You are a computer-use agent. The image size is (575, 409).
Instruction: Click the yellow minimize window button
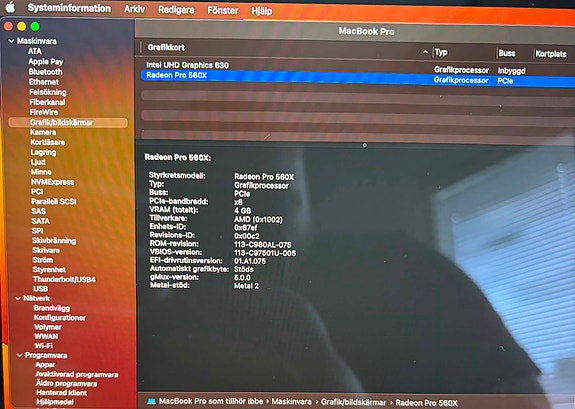coord(22,26)
